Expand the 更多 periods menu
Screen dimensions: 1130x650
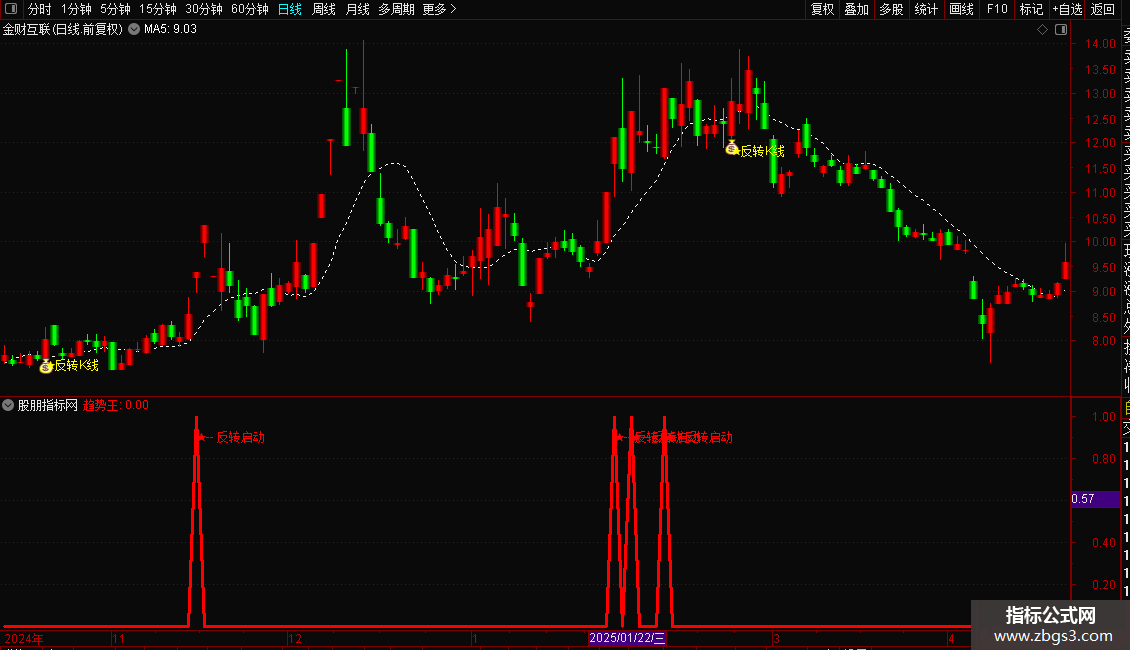pos(439,9)
